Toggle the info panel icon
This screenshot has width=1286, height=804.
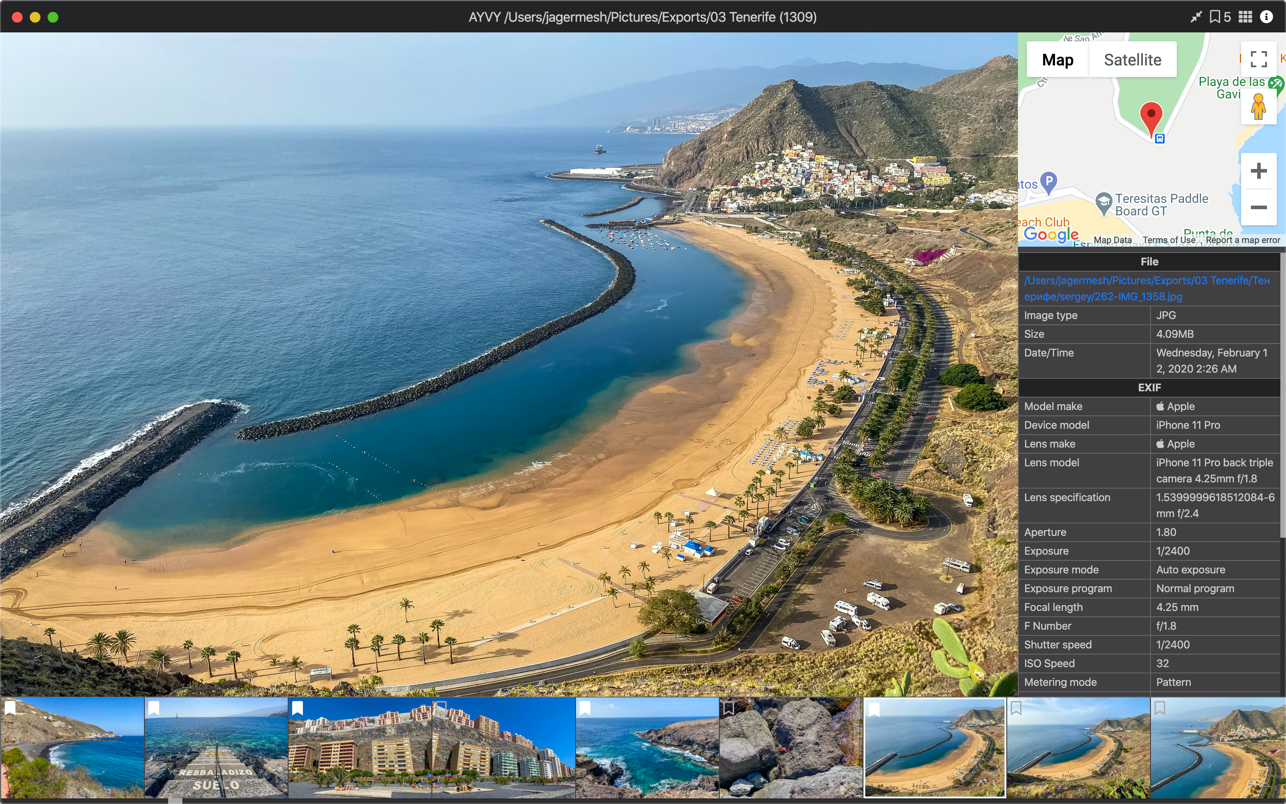1267,17
